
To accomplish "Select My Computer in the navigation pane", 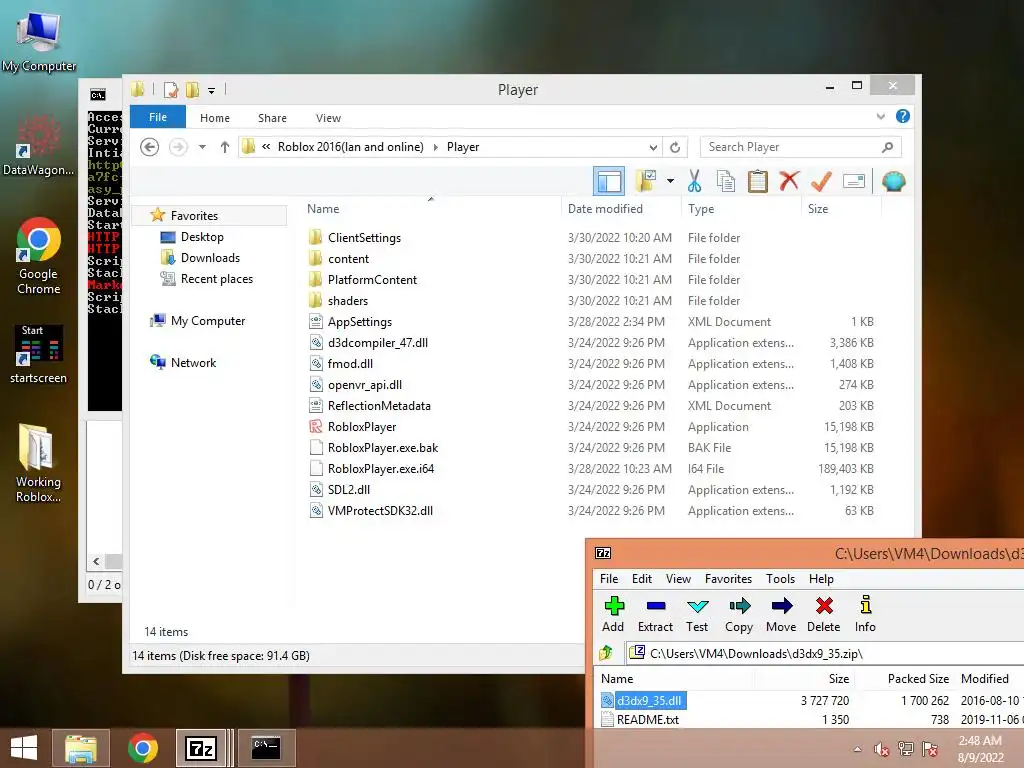I will 208,321.
